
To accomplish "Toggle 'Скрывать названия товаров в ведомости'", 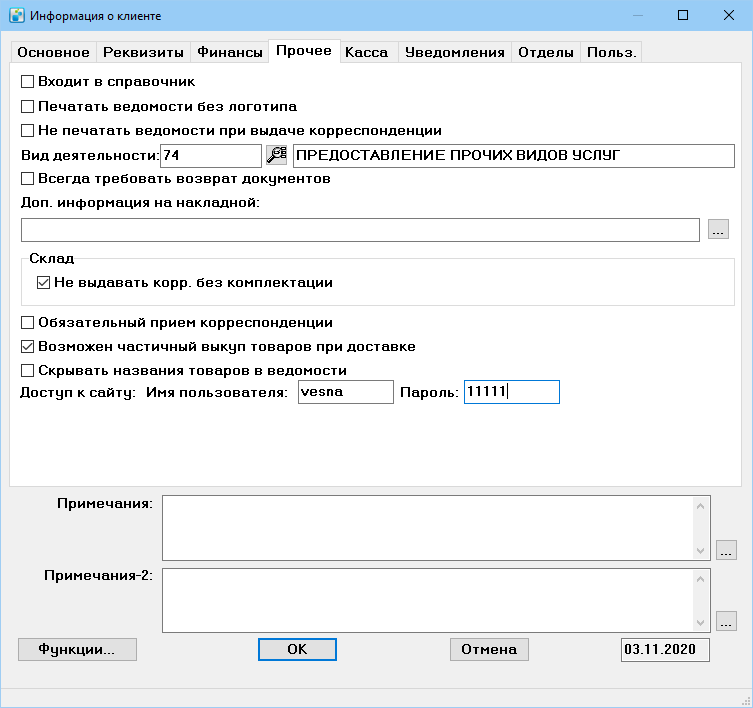I will pyautogui.click(x=27, y=370).
